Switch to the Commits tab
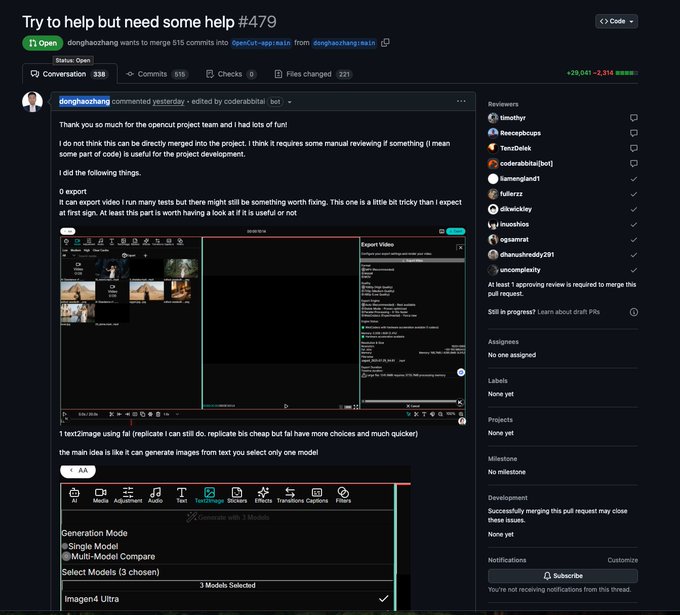The image size is (680, 615). point(156,74)
